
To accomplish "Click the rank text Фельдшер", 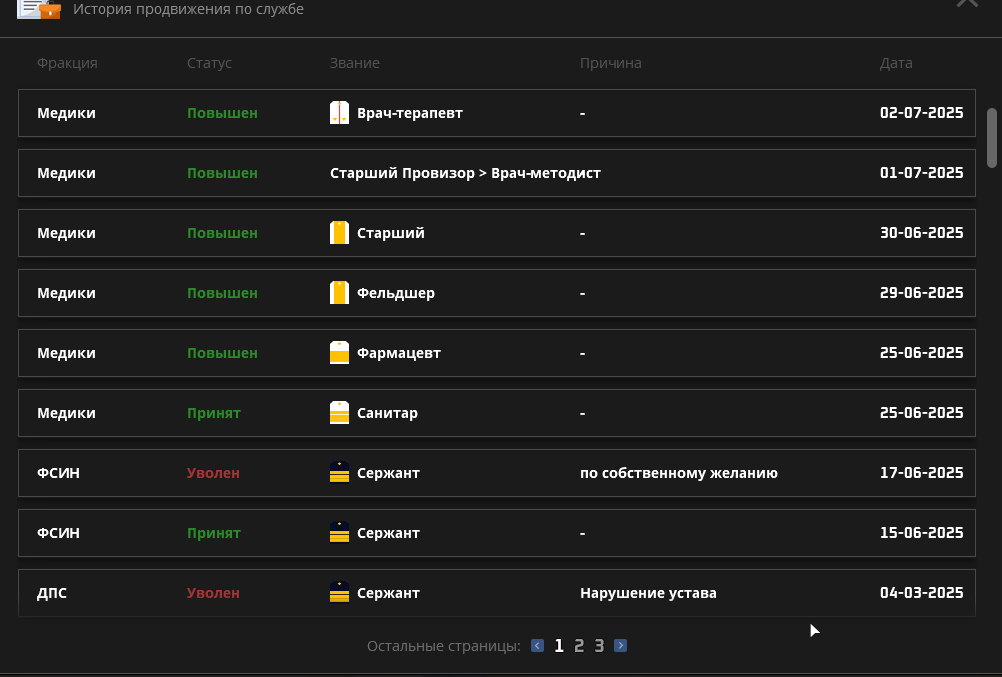I will click(396, 293).
